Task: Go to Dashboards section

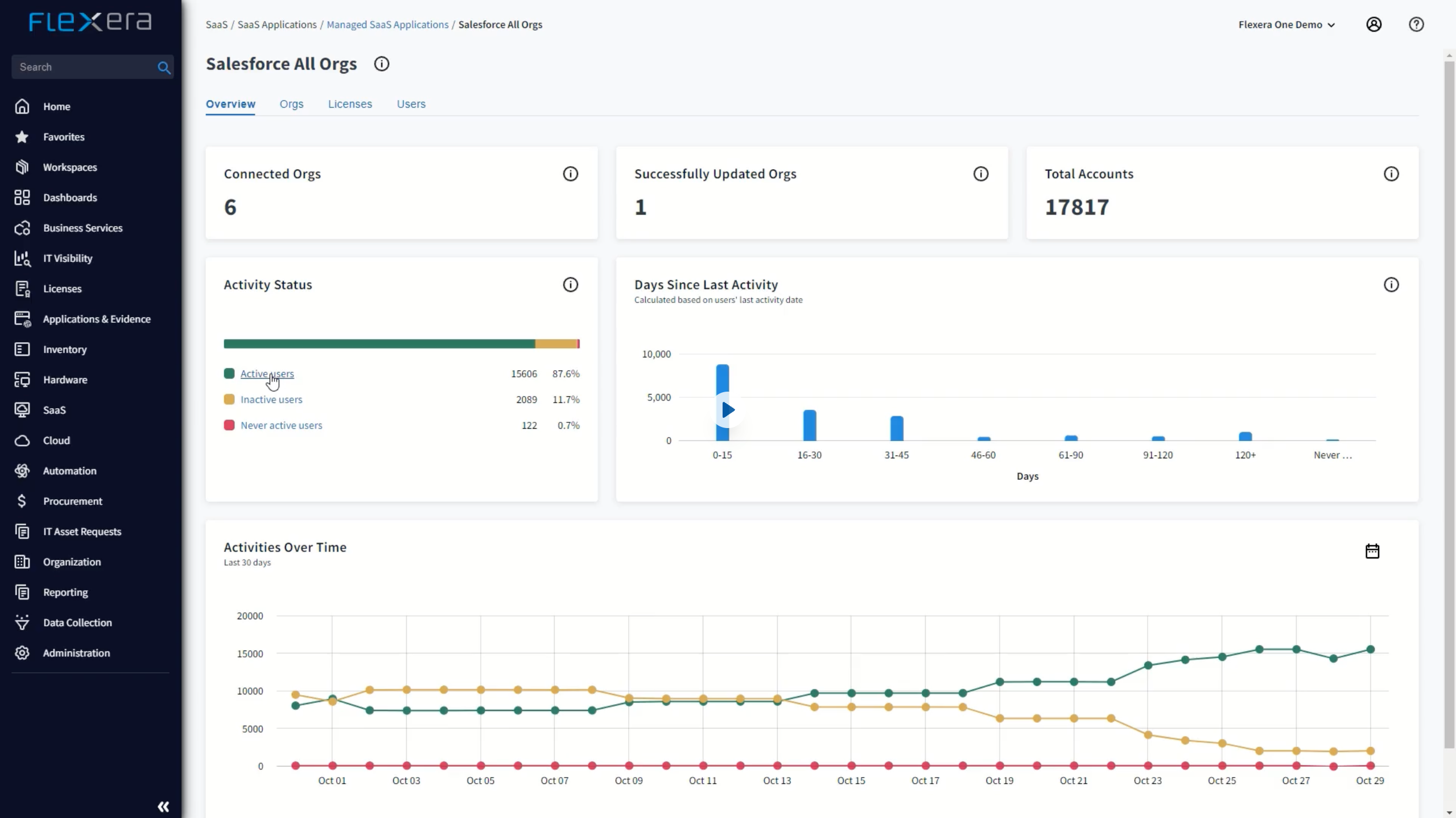Action: (x=69, y=198)
